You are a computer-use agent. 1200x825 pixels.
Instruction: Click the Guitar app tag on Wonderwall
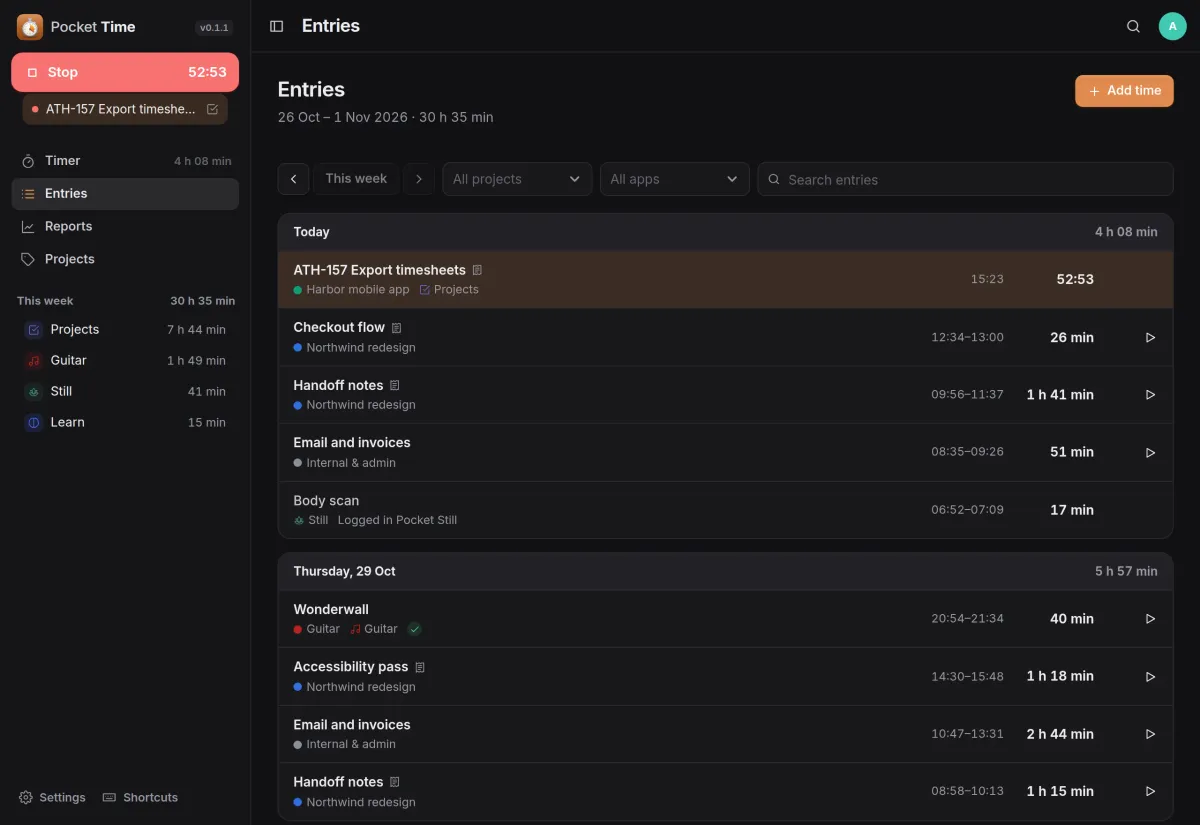[x=374, y=629]
